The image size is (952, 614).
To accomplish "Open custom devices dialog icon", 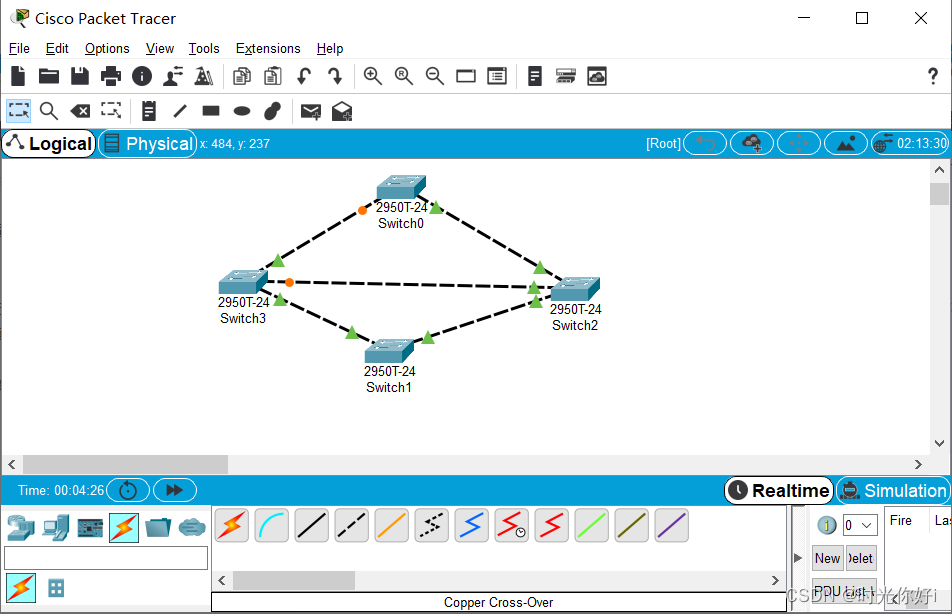I will click(497, 77).
